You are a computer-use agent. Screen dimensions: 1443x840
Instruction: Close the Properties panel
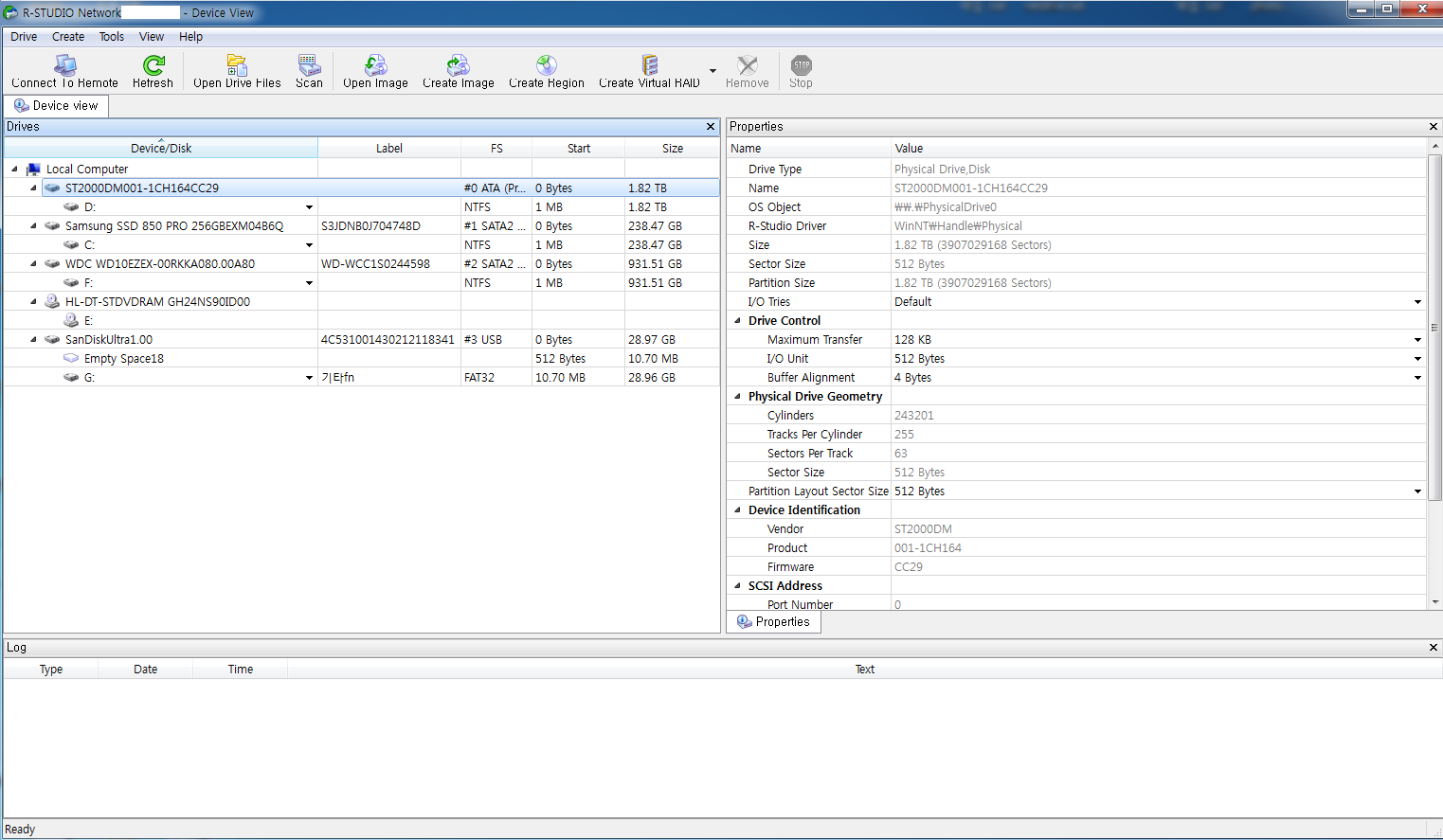coord(1433,127)
